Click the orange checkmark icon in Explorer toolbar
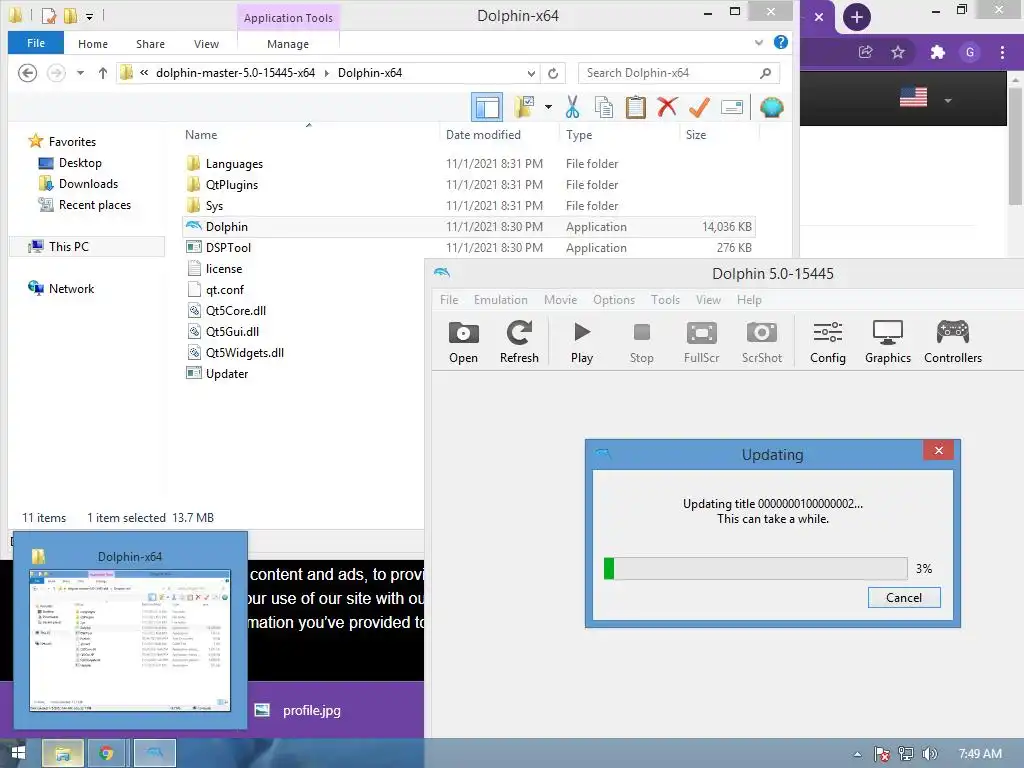The image size is (1024, 768). tap(699, 107)
